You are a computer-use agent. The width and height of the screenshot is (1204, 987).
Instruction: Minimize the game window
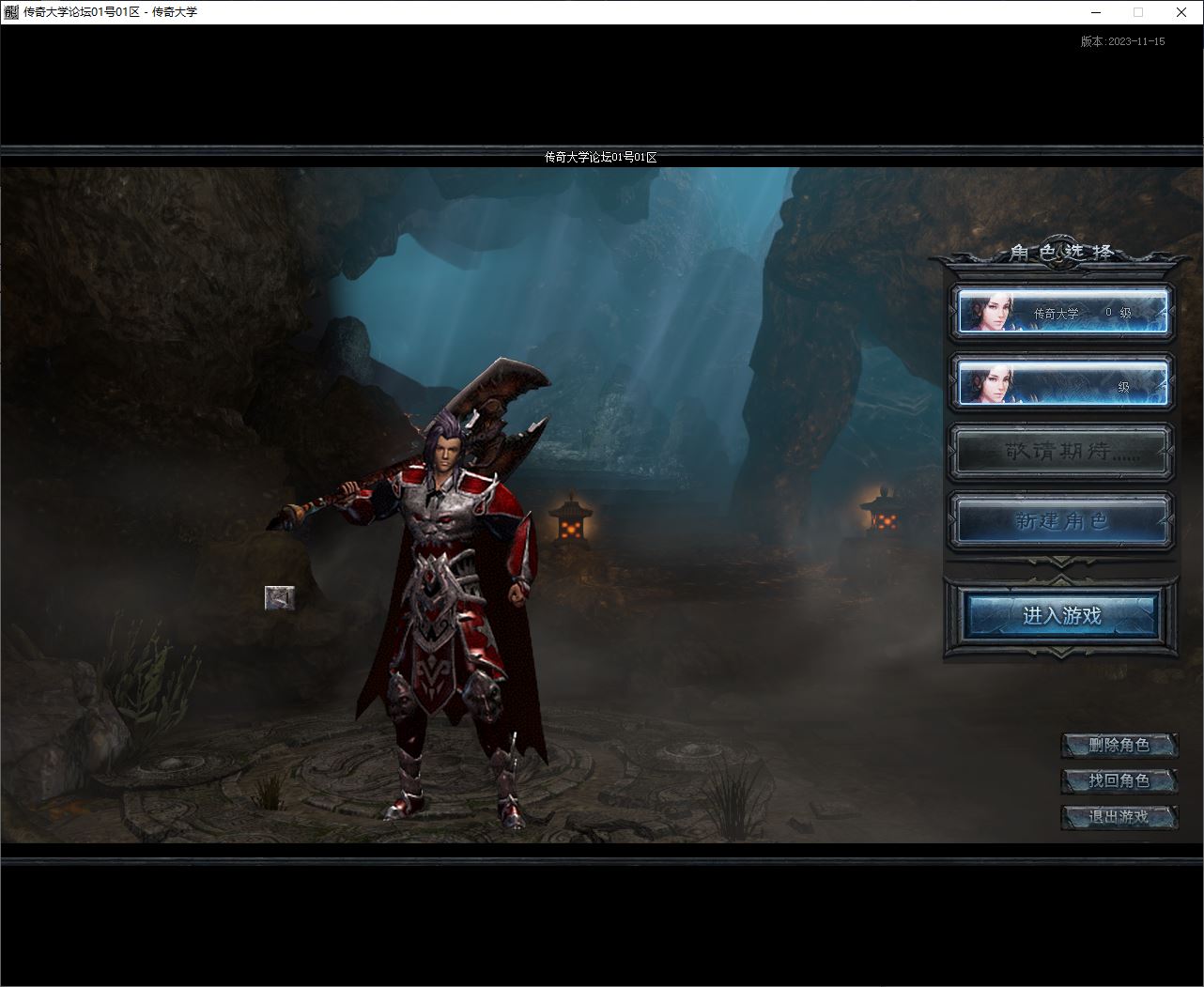tap(1096, 12)
